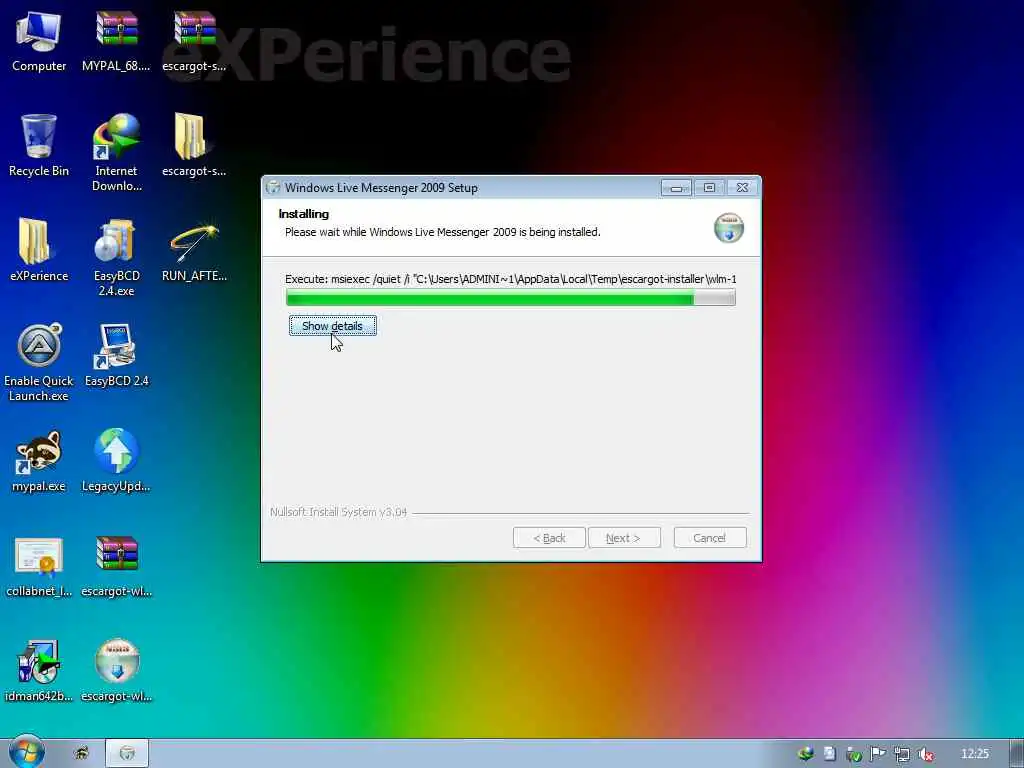Screen dimensions: 1024x768
Task: Click the installer logo in Setup header
Action: pos(728,228)
